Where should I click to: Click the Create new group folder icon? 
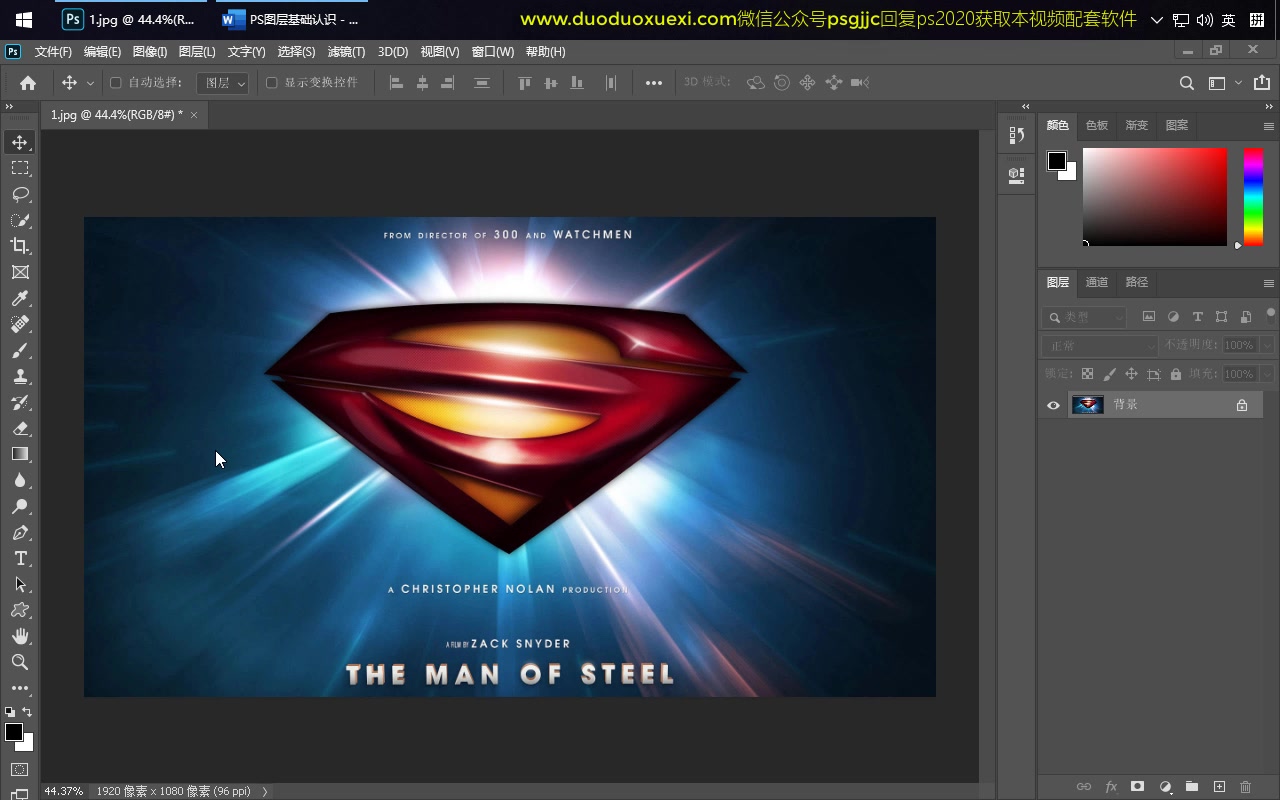1192,787
